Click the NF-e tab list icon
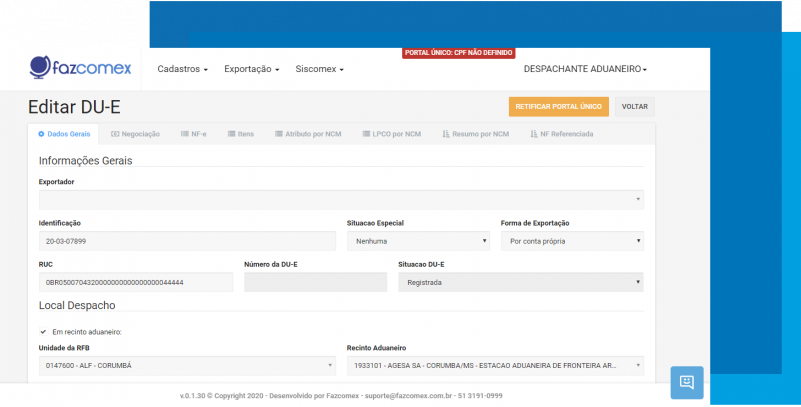The width and height of the screenshot is (801, 407). click(x=184, y=133)
